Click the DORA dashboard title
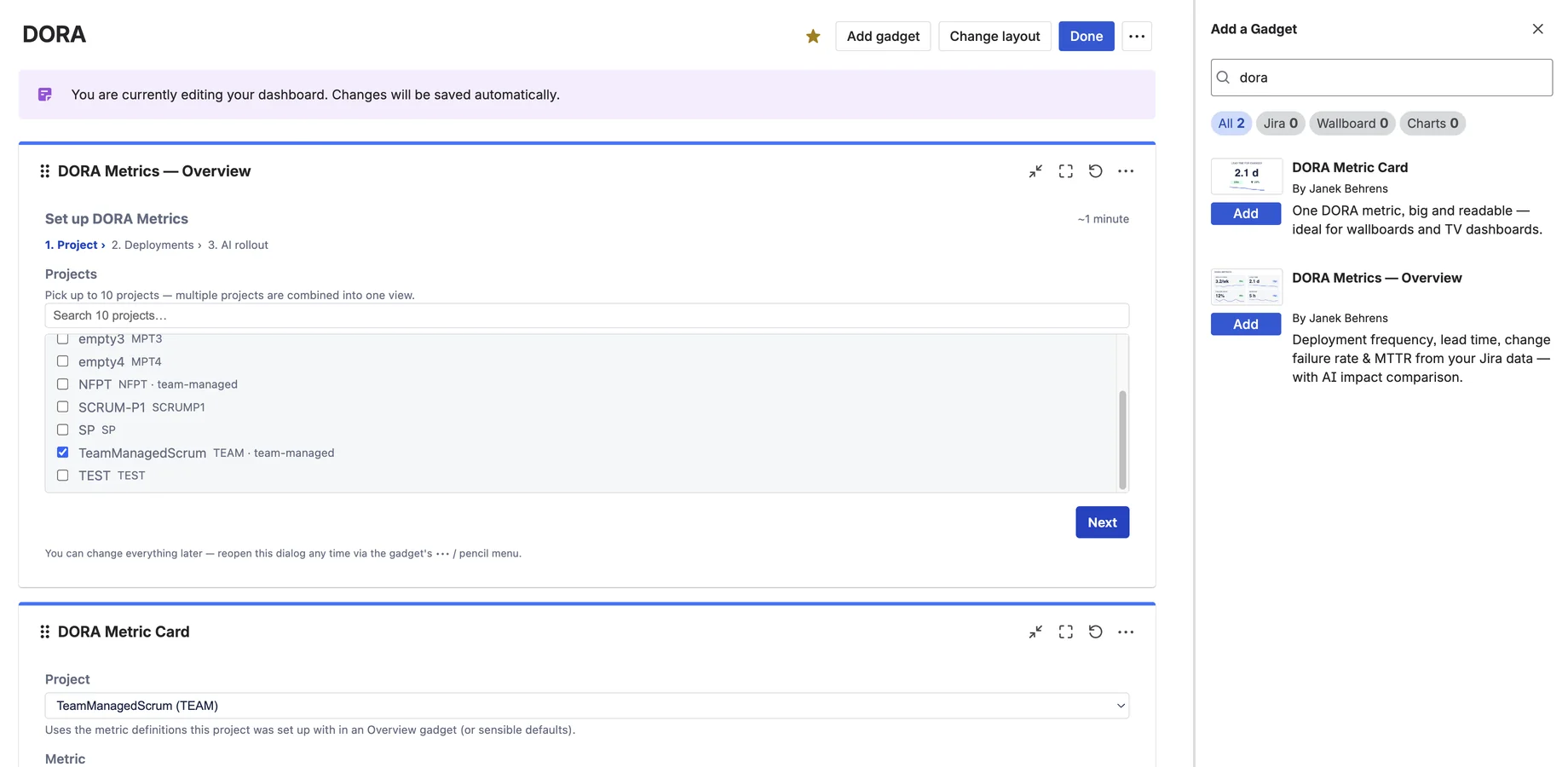 54,34
